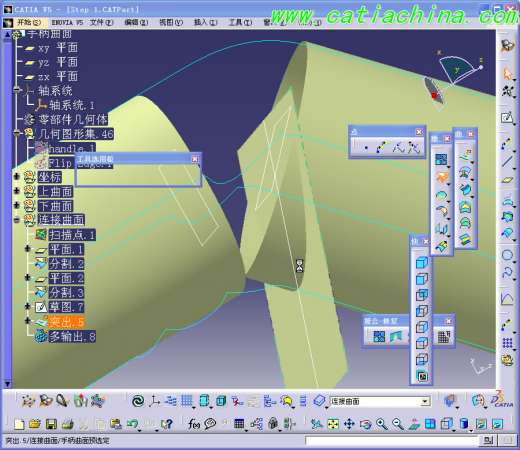
Task: Close the 工具 floating palette
Action: pos(195,159)
